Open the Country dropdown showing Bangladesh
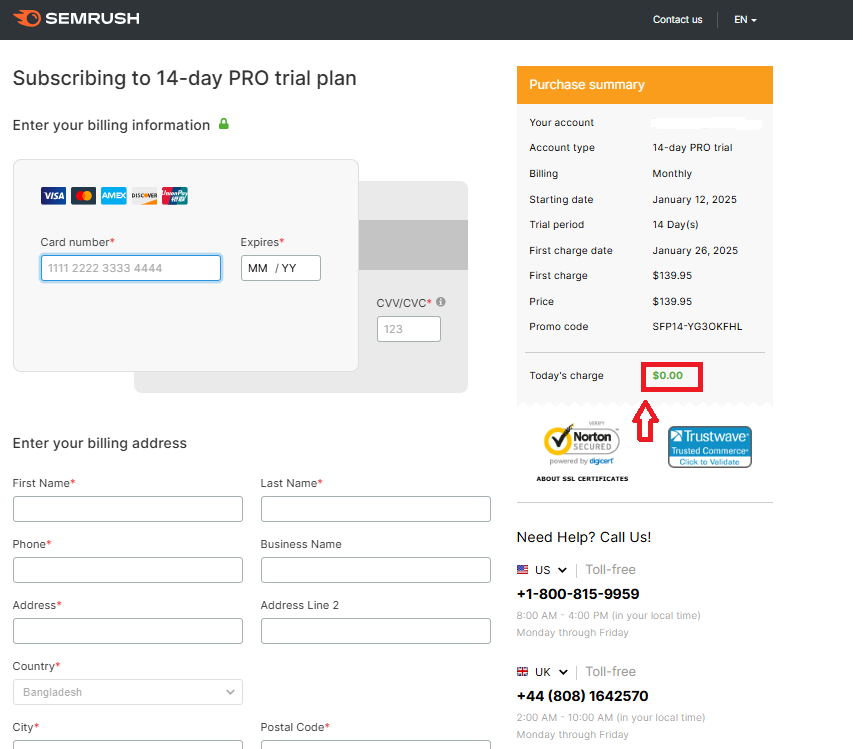The height and width of the screenshot is (749, 853). (x=128, y=692)
